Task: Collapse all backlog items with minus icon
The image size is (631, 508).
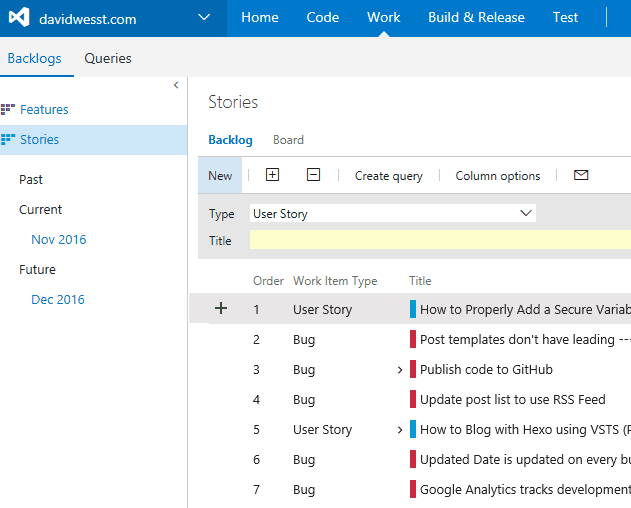Action: [x=313, y=175]
